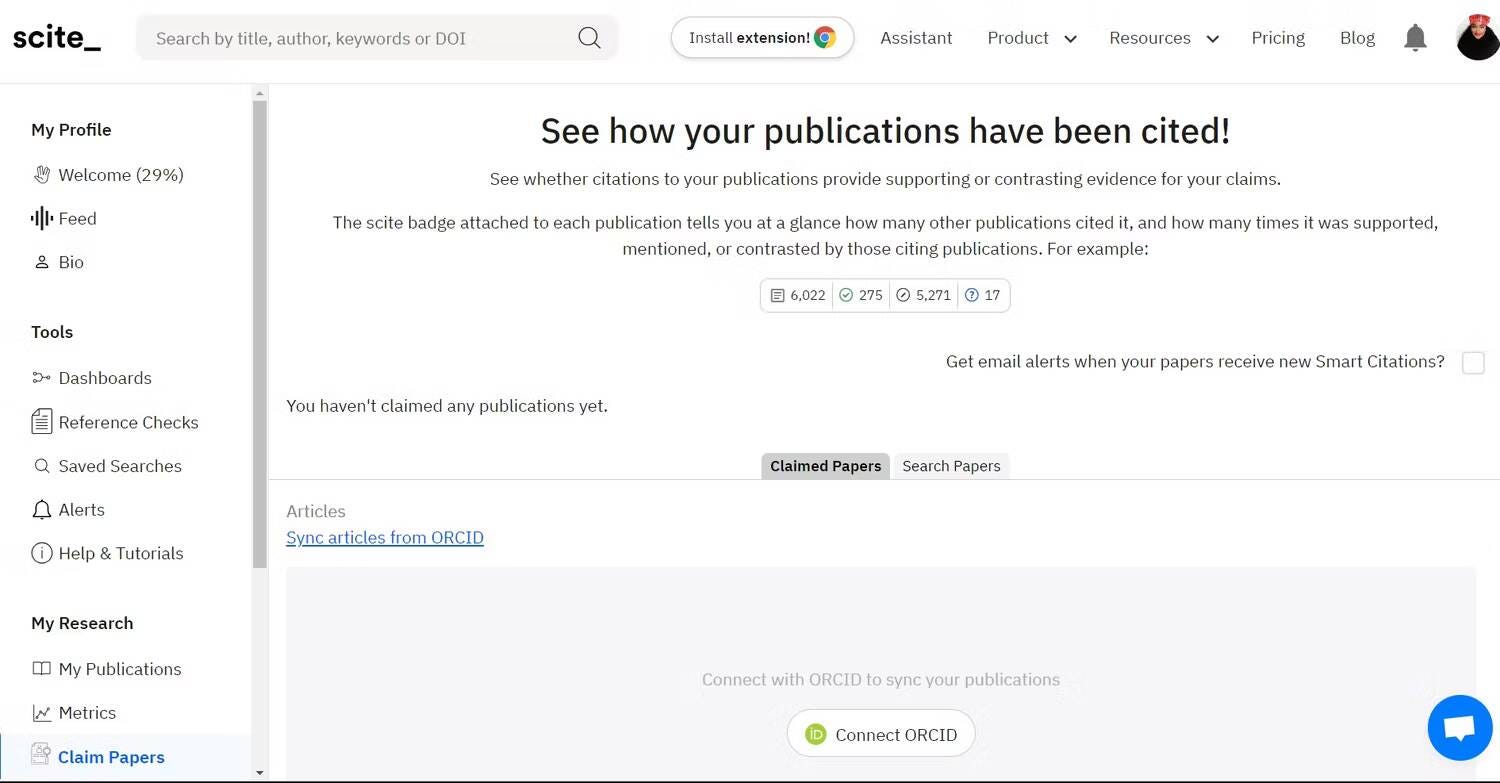Screen dimensions: 1500x783
Task: Enable email alerts for Smart Citations
Action: [x=1472, y=362]
